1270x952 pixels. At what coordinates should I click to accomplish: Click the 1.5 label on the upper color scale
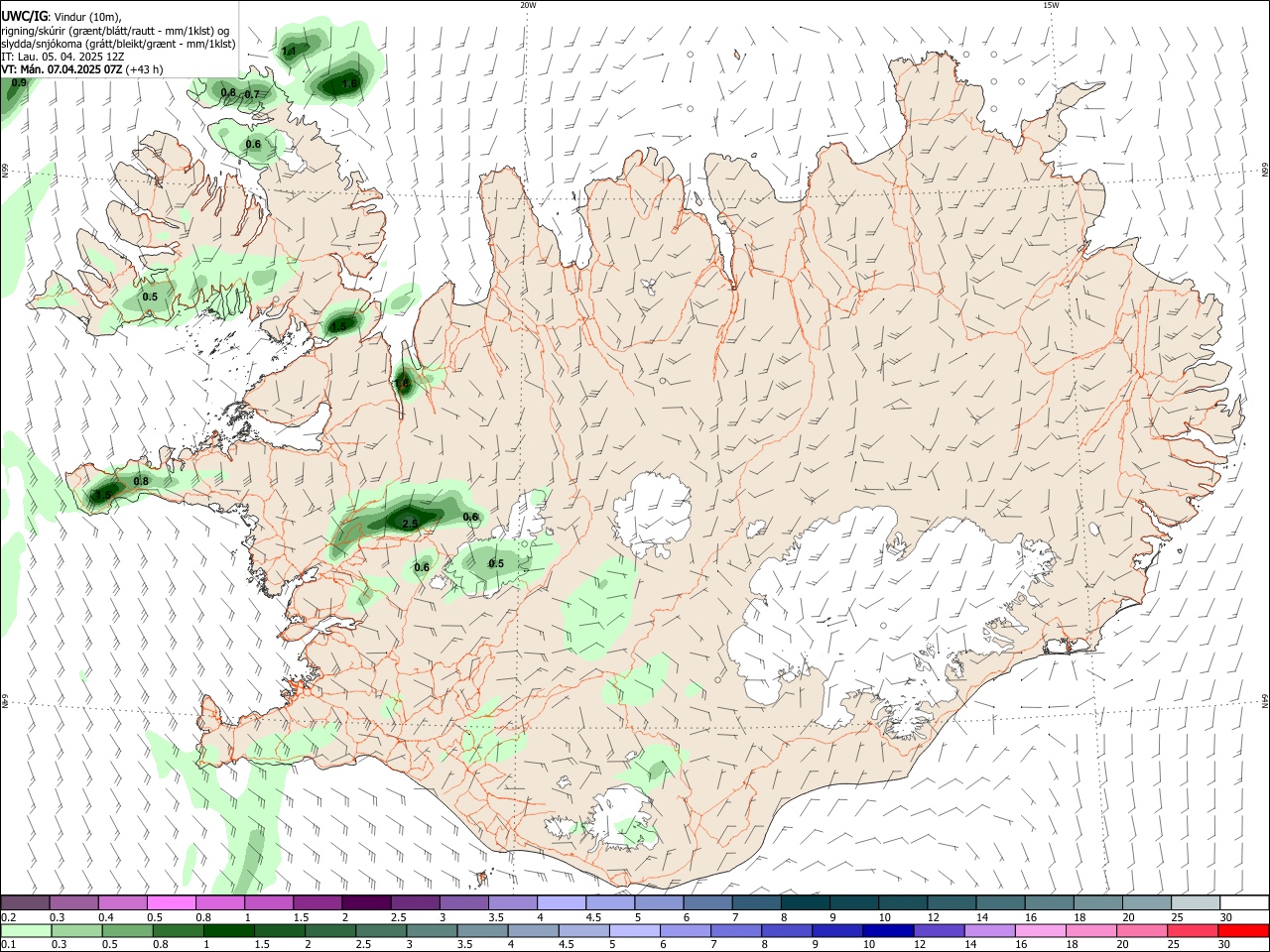pos(302,917)
